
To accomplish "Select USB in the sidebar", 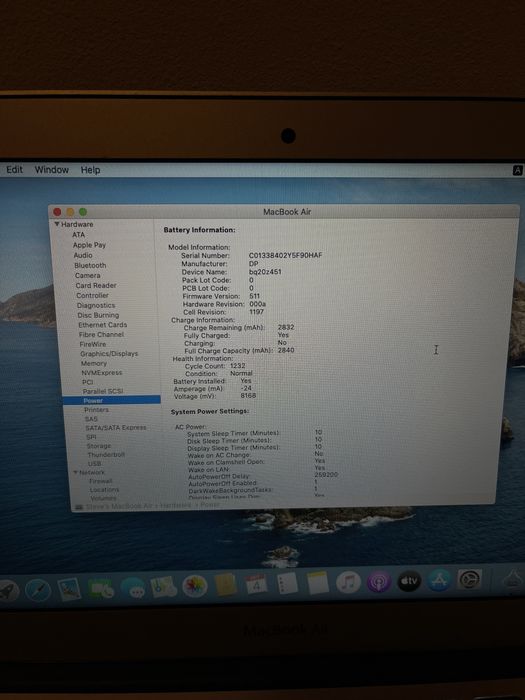I will click(x=95, y=464).
